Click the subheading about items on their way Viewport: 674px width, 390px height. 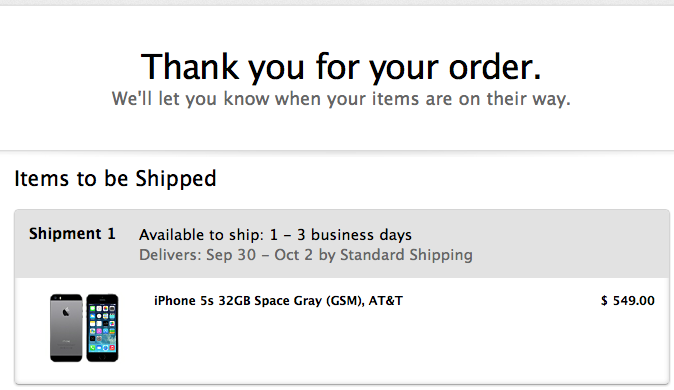[341, 98]
